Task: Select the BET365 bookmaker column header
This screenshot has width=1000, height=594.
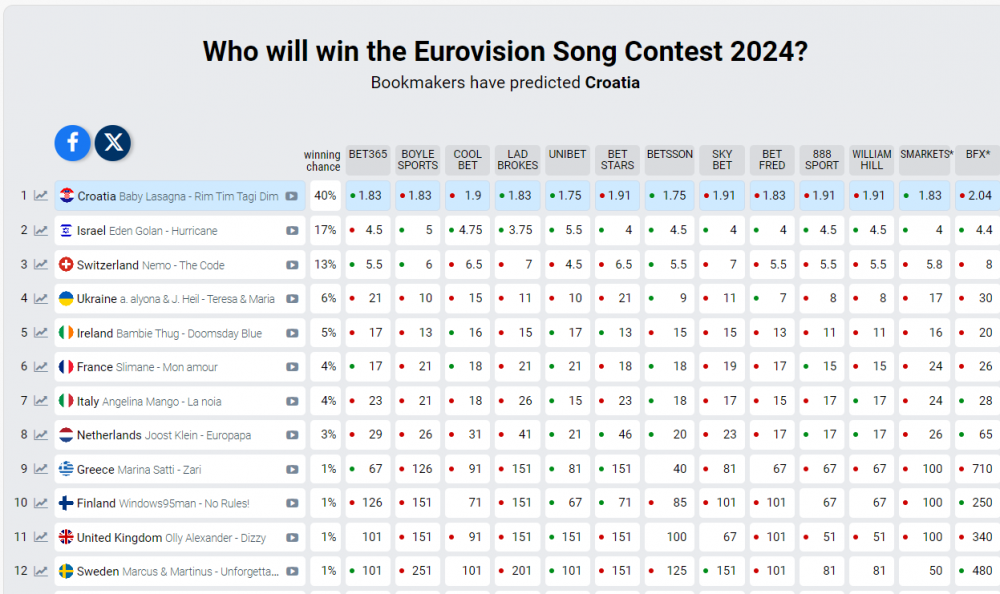Action: 368,160
